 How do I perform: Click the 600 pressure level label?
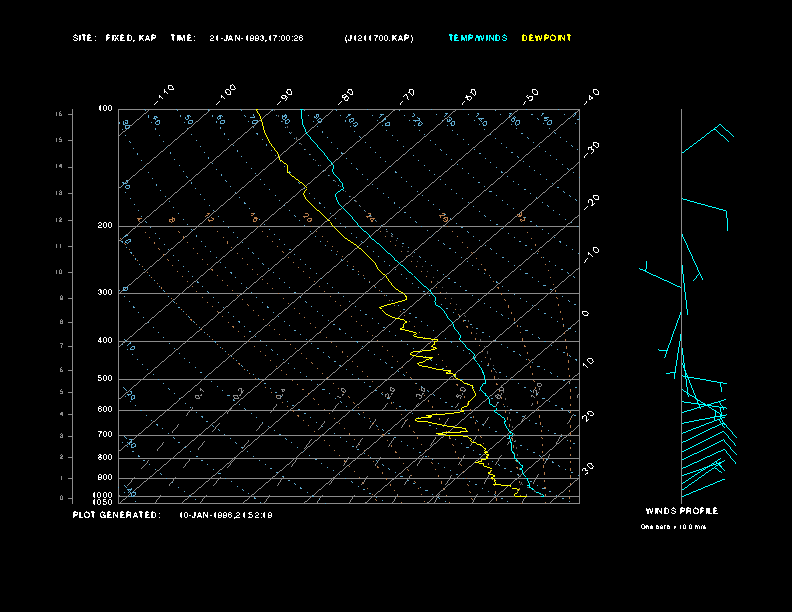[105, 410]
